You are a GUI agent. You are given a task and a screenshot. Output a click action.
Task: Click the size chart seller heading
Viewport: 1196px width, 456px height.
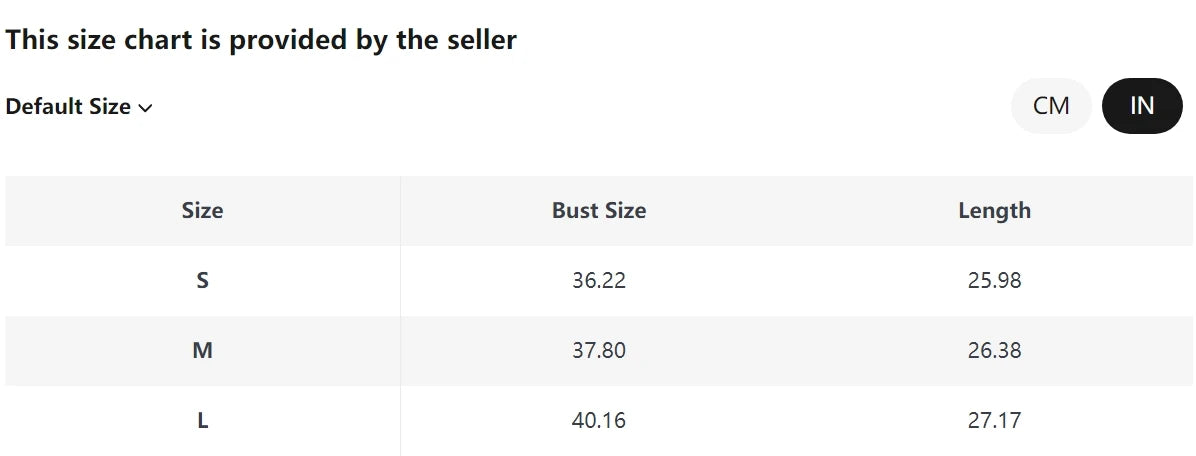[261, 40]
